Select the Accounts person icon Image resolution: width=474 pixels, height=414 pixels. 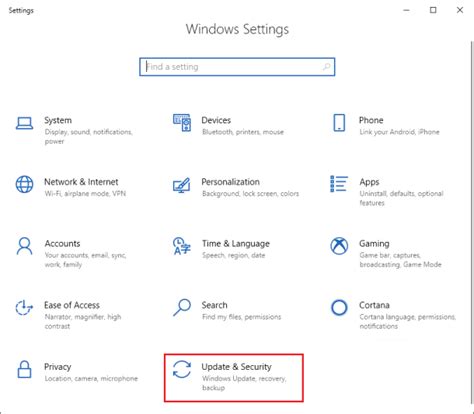coord(24,246)
